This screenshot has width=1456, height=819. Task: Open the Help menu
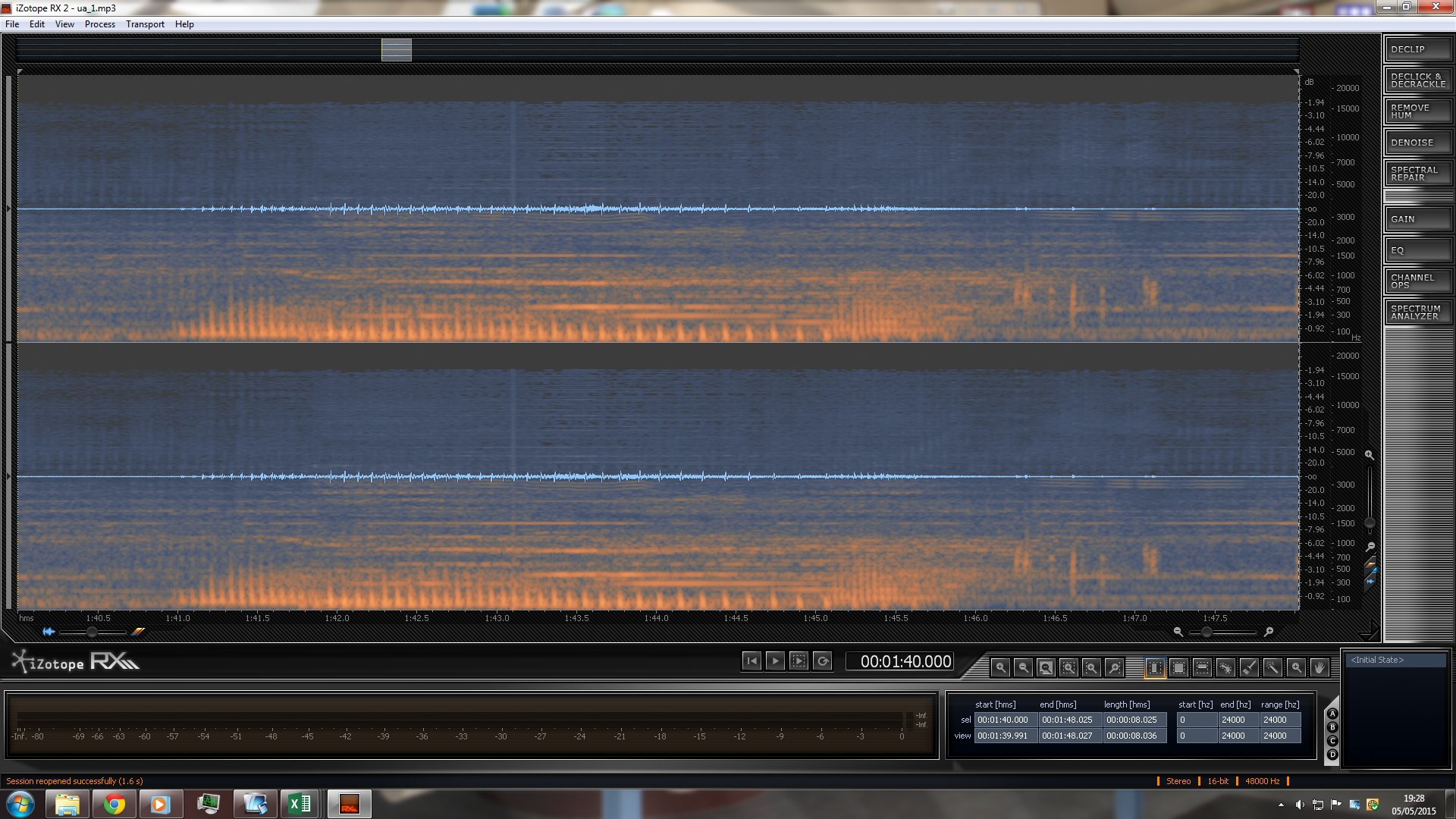point(184,24)
